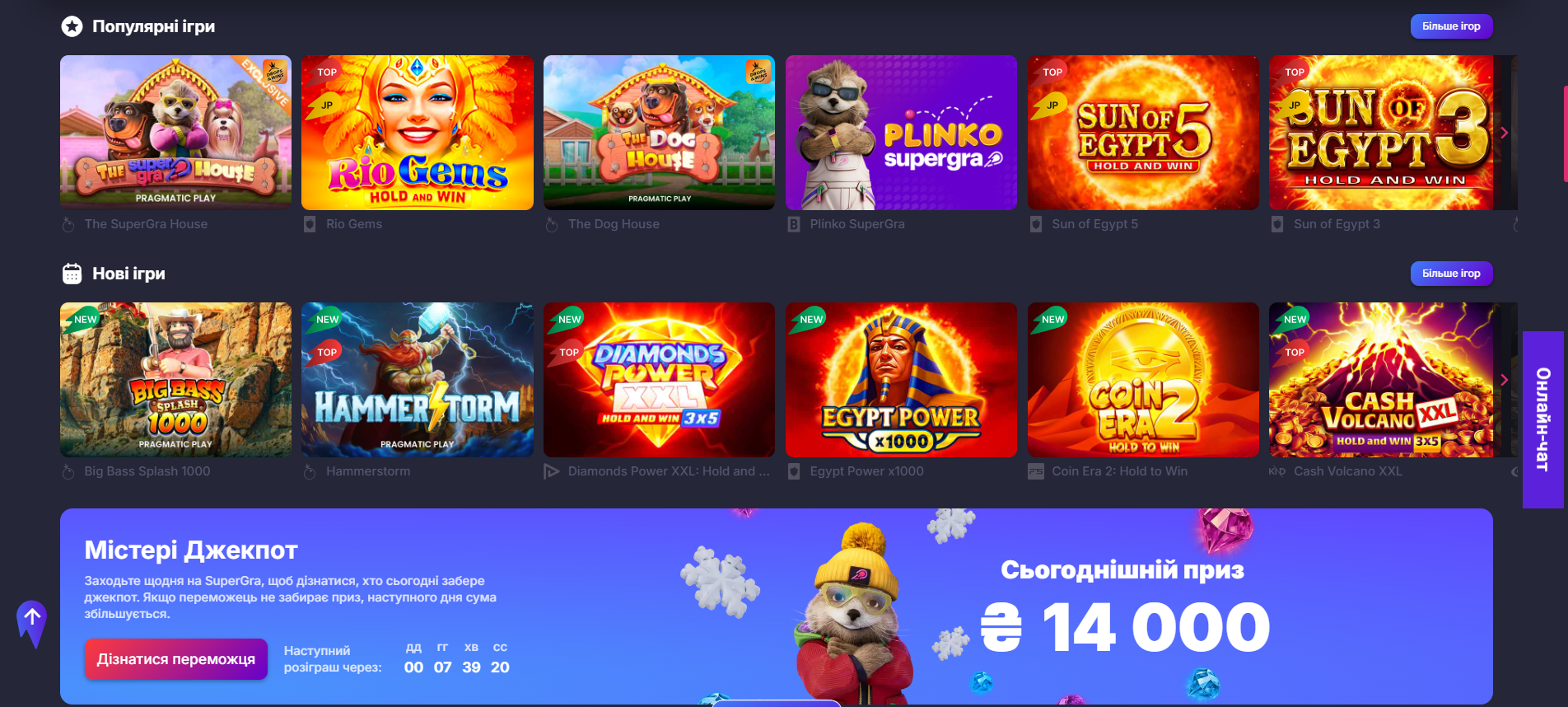Open the Egypt Power x1000 thumbnail

[901, 380]
